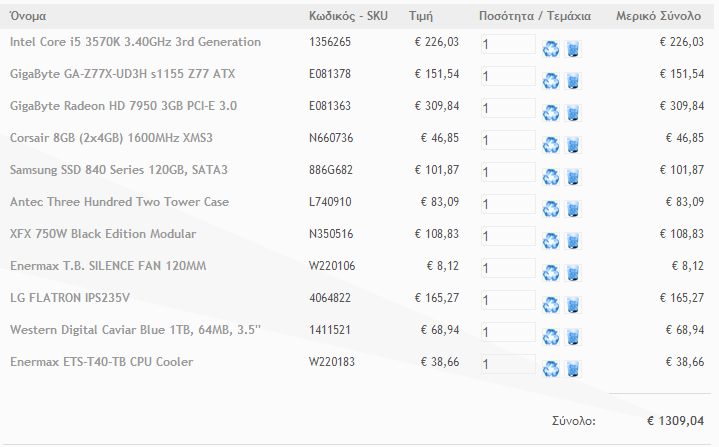Delete the Intel Core i5 3570K item with its trash icon
This screenshot has height=447, width=719.
click(573, 49)
